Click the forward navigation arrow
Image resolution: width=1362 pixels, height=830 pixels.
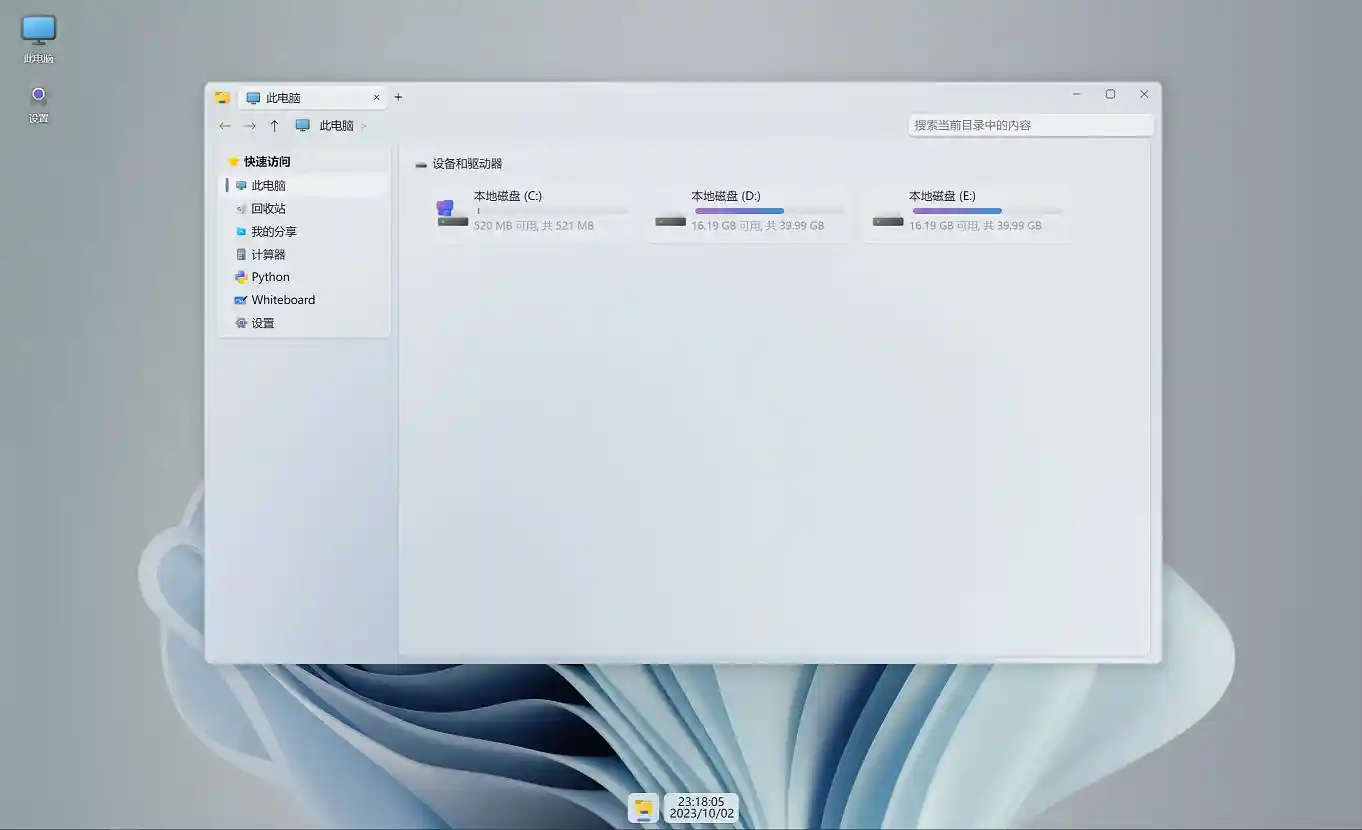tap(250, 126)
